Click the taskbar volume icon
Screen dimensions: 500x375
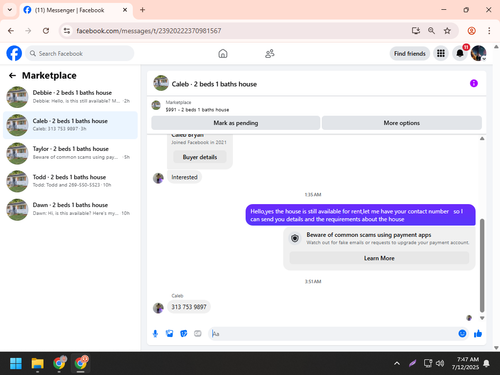[440, 363]
